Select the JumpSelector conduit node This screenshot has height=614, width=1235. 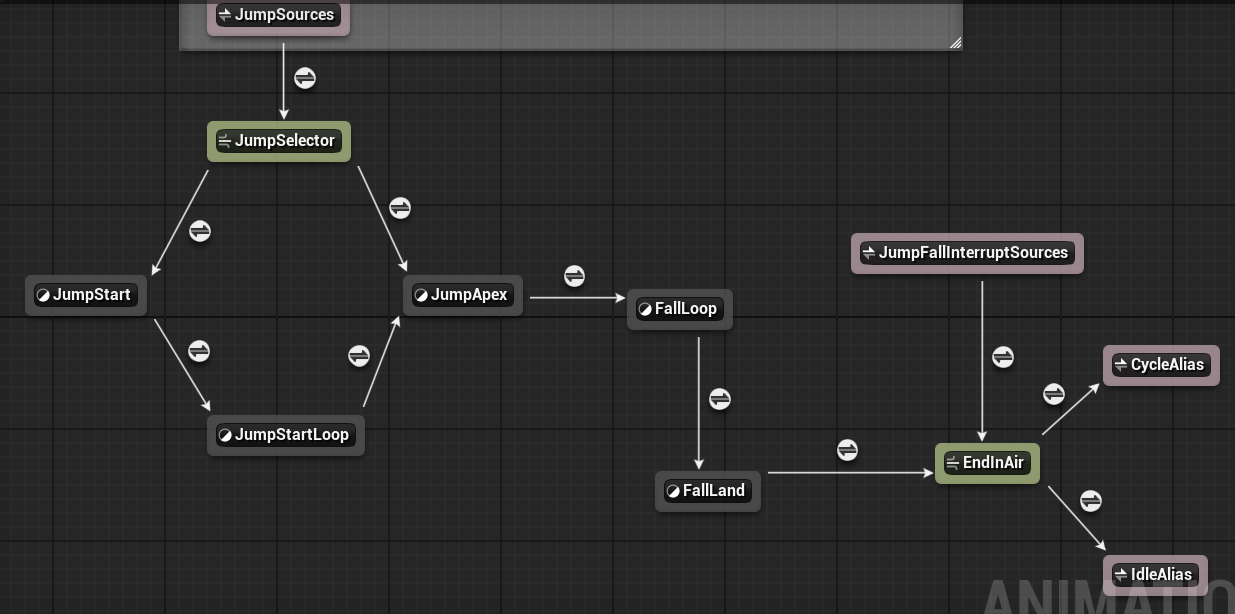279,141
